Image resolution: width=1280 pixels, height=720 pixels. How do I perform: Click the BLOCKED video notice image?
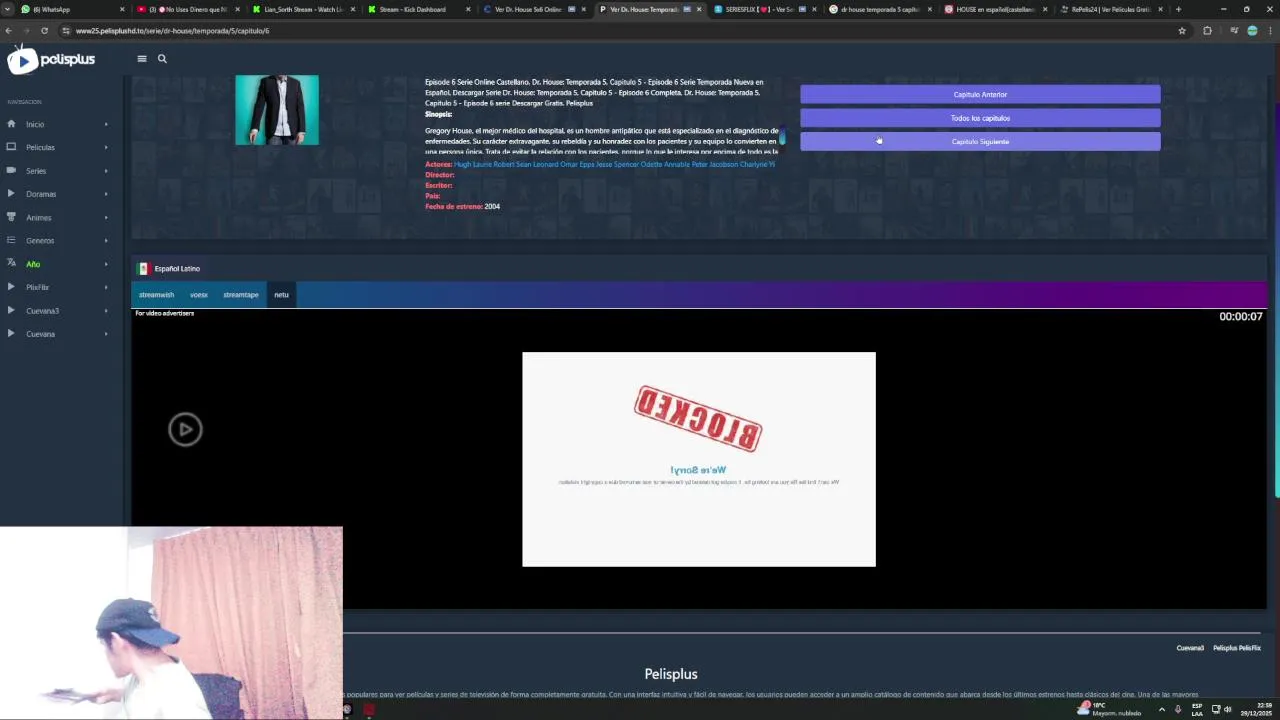pyautogui.click(x=698, y=459)
